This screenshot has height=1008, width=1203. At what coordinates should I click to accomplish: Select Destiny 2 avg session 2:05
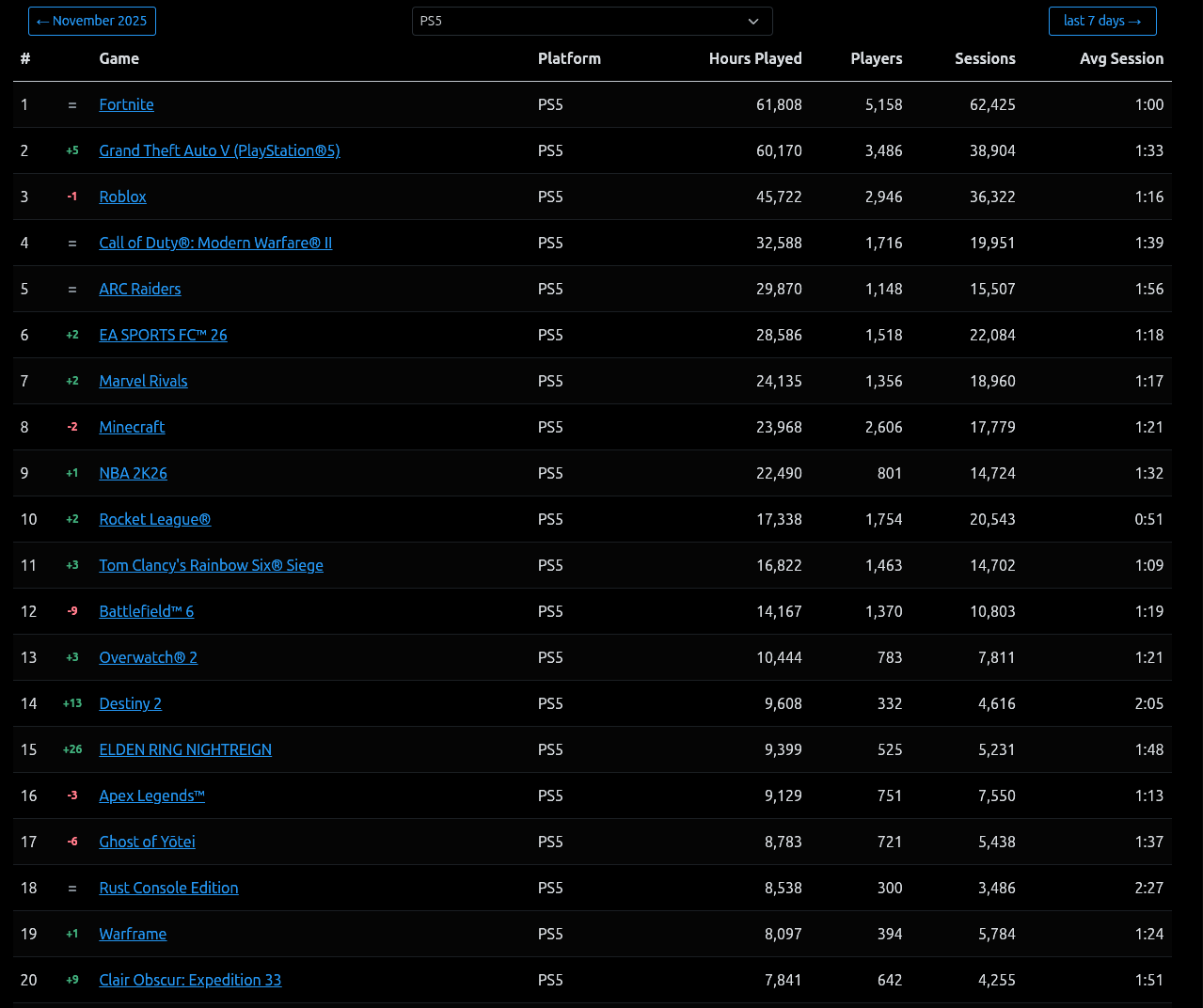pyautogui.click(x=1148, y=703)
